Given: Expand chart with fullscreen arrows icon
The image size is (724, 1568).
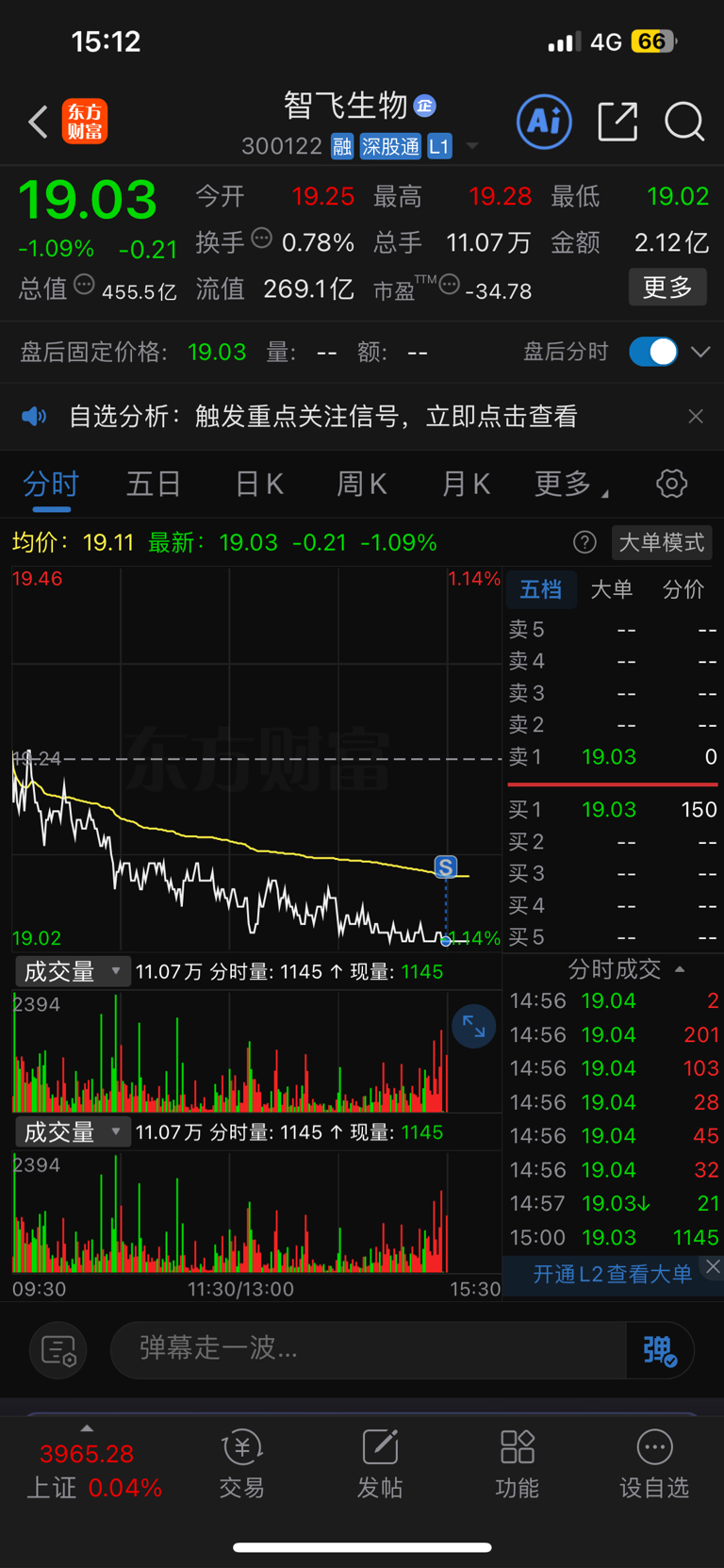Looking at the screenshot, I should pos(473,1027).
